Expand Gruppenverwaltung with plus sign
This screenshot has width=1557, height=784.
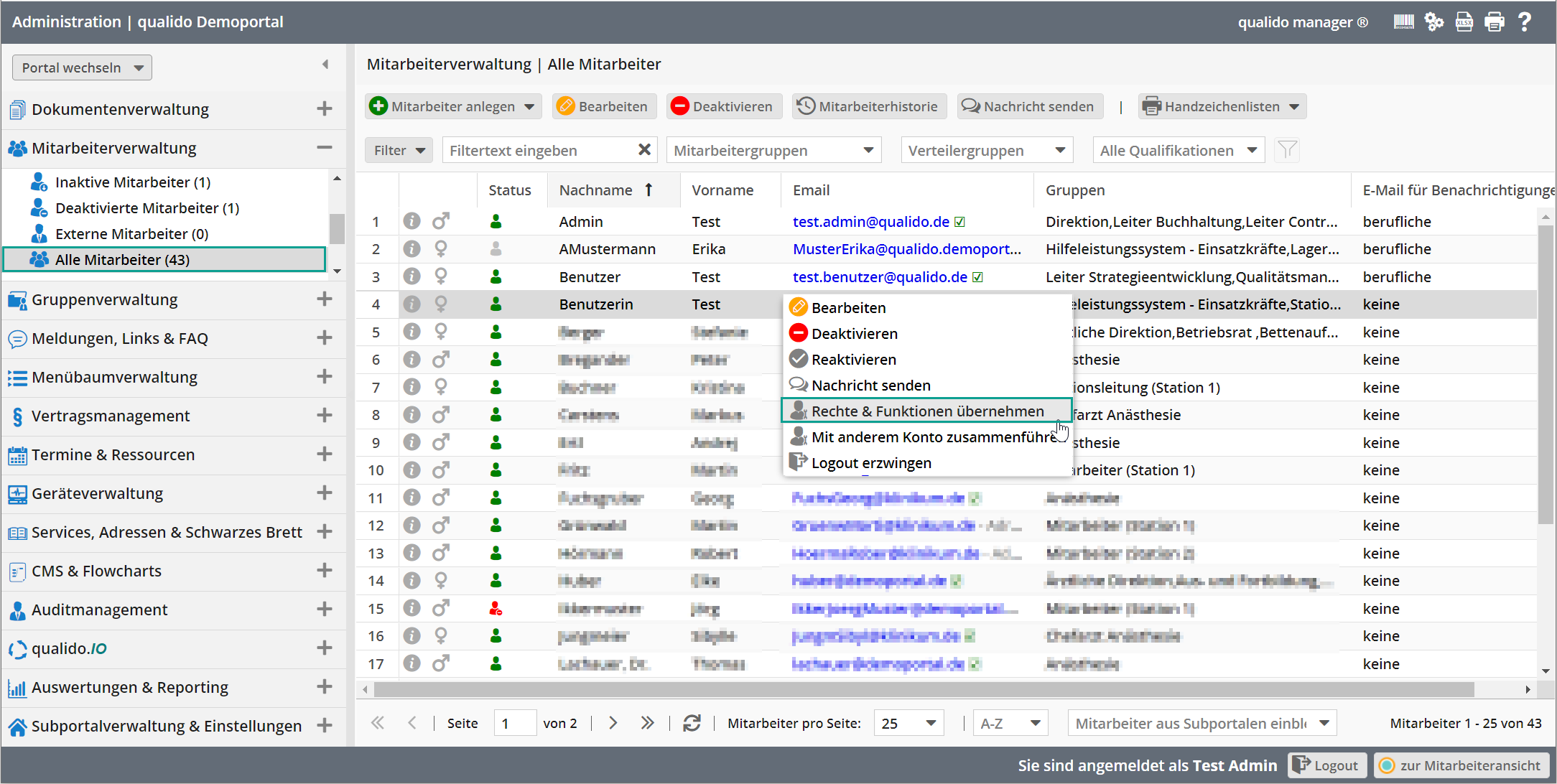[x=325, y=299]
